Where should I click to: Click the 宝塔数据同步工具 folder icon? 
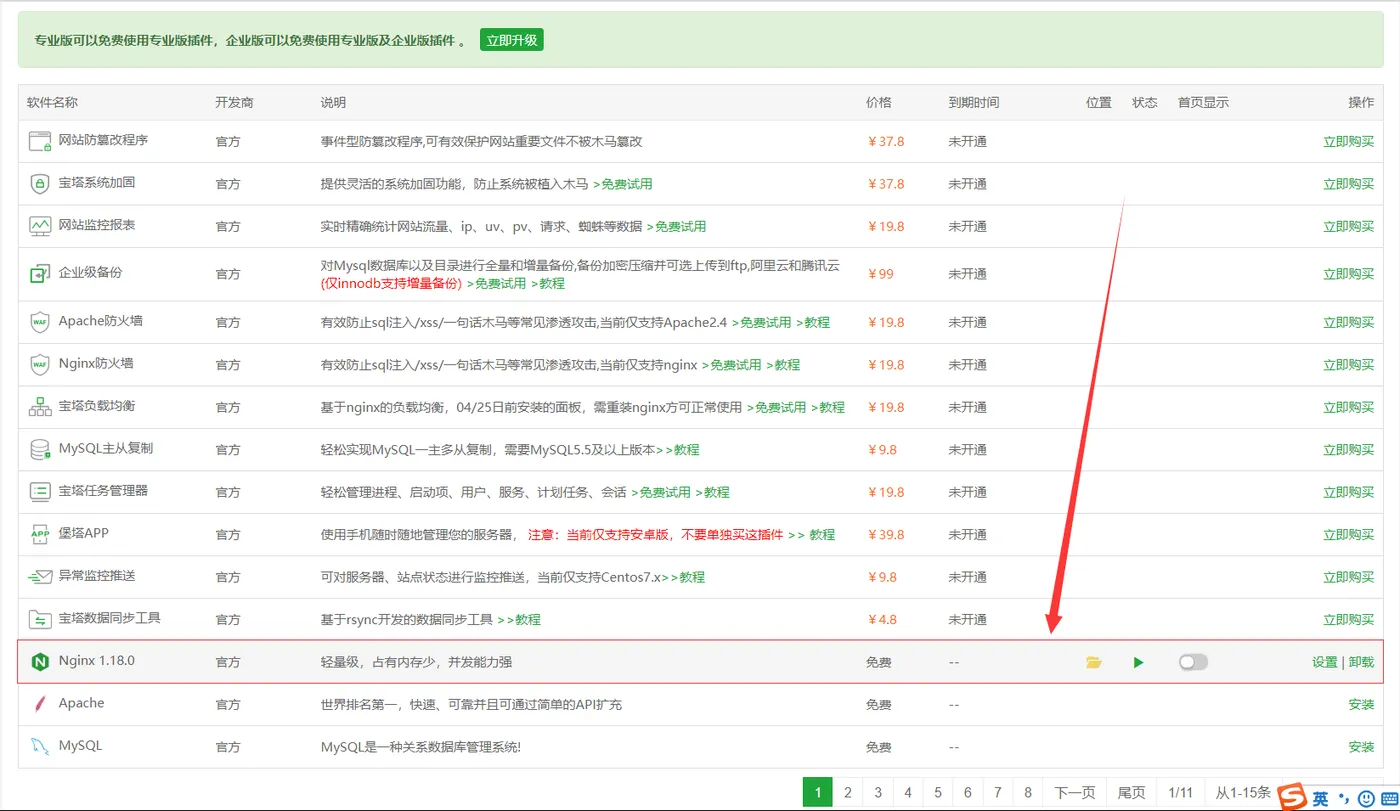click(x=40, y=619)
